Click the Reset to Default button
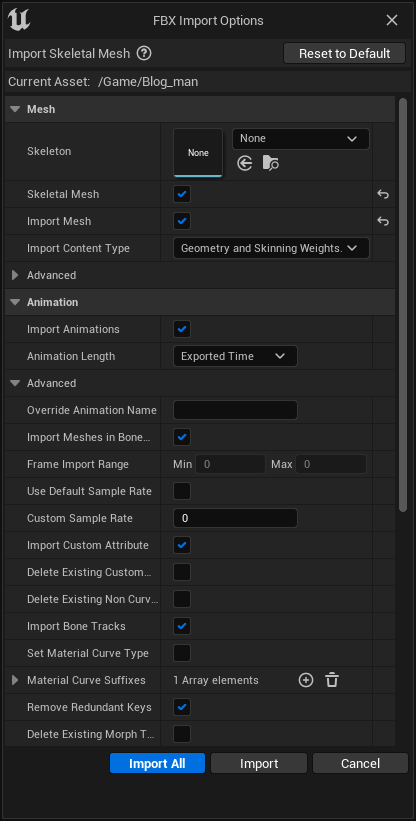The width and height of the screenshot is (416, 821). click(x=344, y=53)
